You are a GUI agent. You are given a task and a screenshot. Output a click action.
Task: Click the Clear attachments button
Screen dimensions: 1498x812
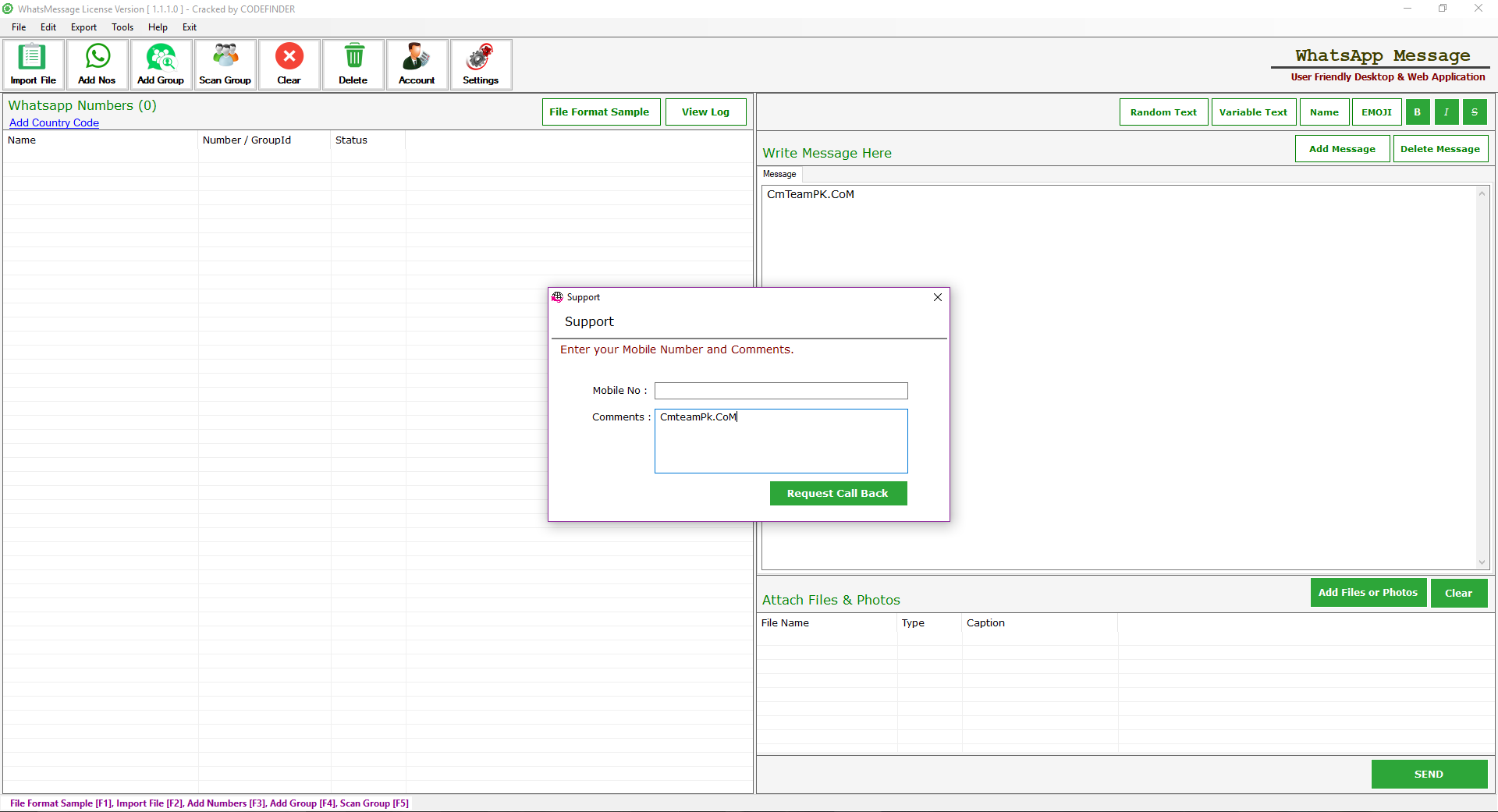click(1459, 593)
